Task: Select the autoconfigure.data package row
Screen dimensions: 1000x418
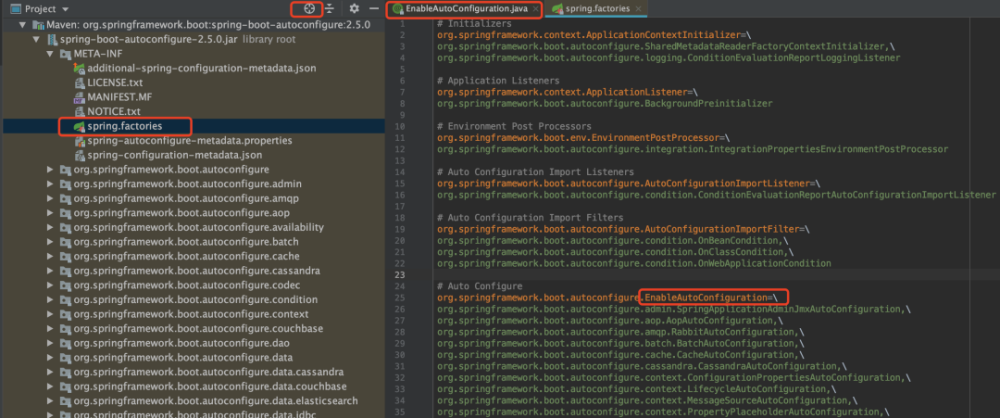Action: [x=183, y=357]
